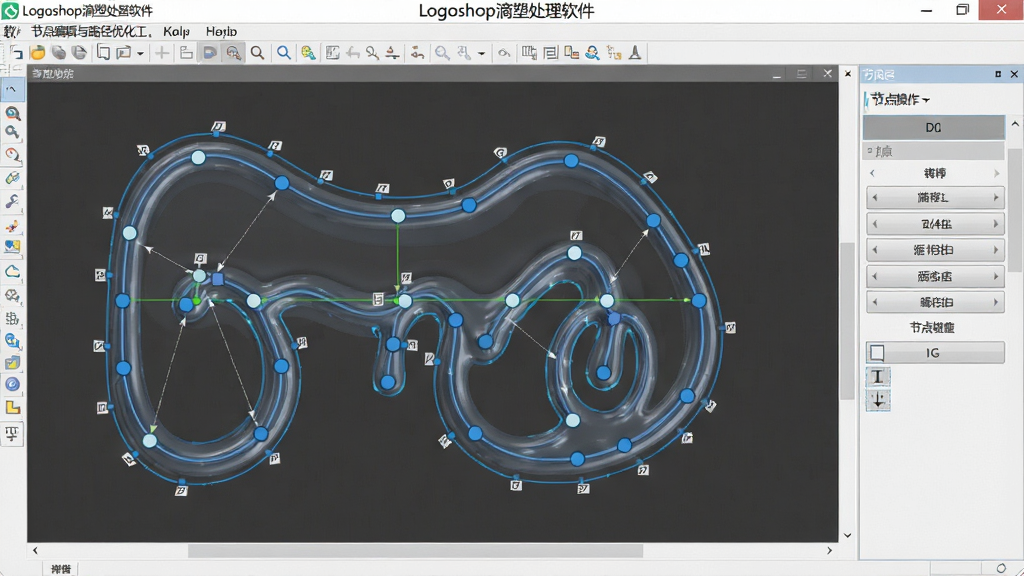Click the grid table icon in top toolbar
The image size is (1024, 576).
[x=529, y=53]
